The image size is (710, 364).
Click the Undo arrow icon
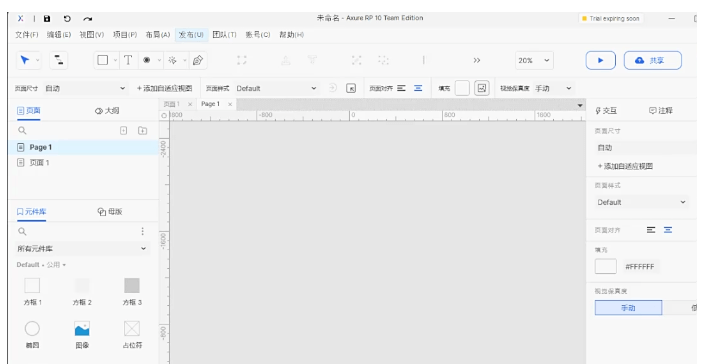(67, 19)
